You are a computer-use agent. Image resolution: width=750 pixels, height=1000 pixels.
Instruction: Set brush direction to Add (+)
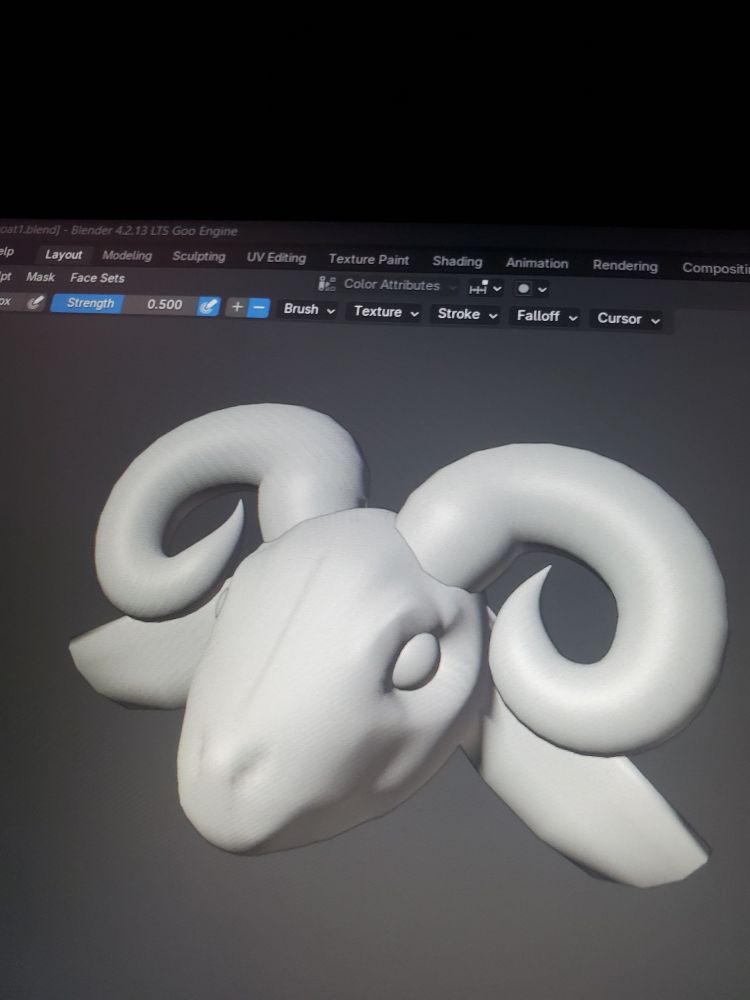pos(237,307)
